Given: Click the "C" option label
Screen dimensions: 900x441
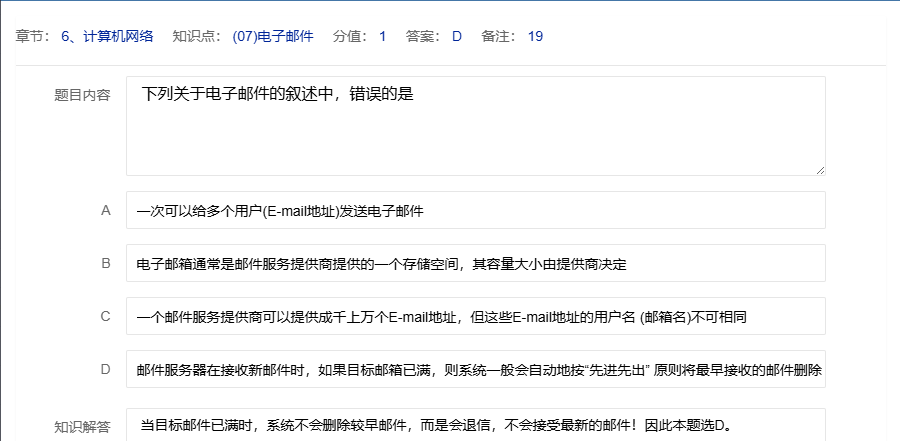Looking at the screenshot, I should [x=105, y=317].
